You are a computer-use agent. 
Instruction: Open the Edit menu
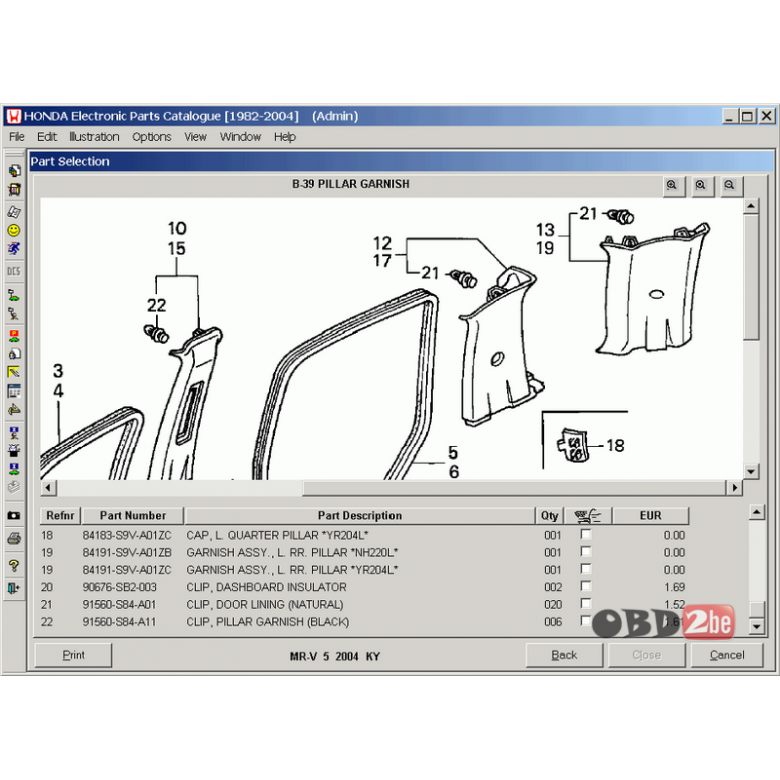click(47, 137)
